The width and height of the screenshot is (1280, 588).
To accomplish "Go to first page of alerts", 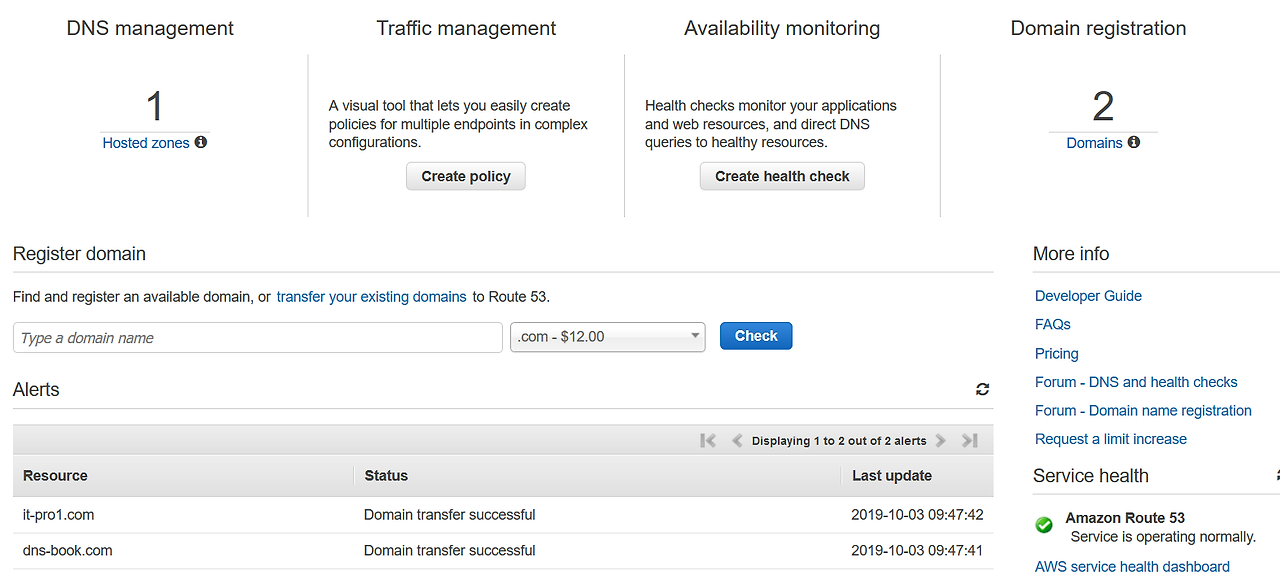I will [708, 440].
